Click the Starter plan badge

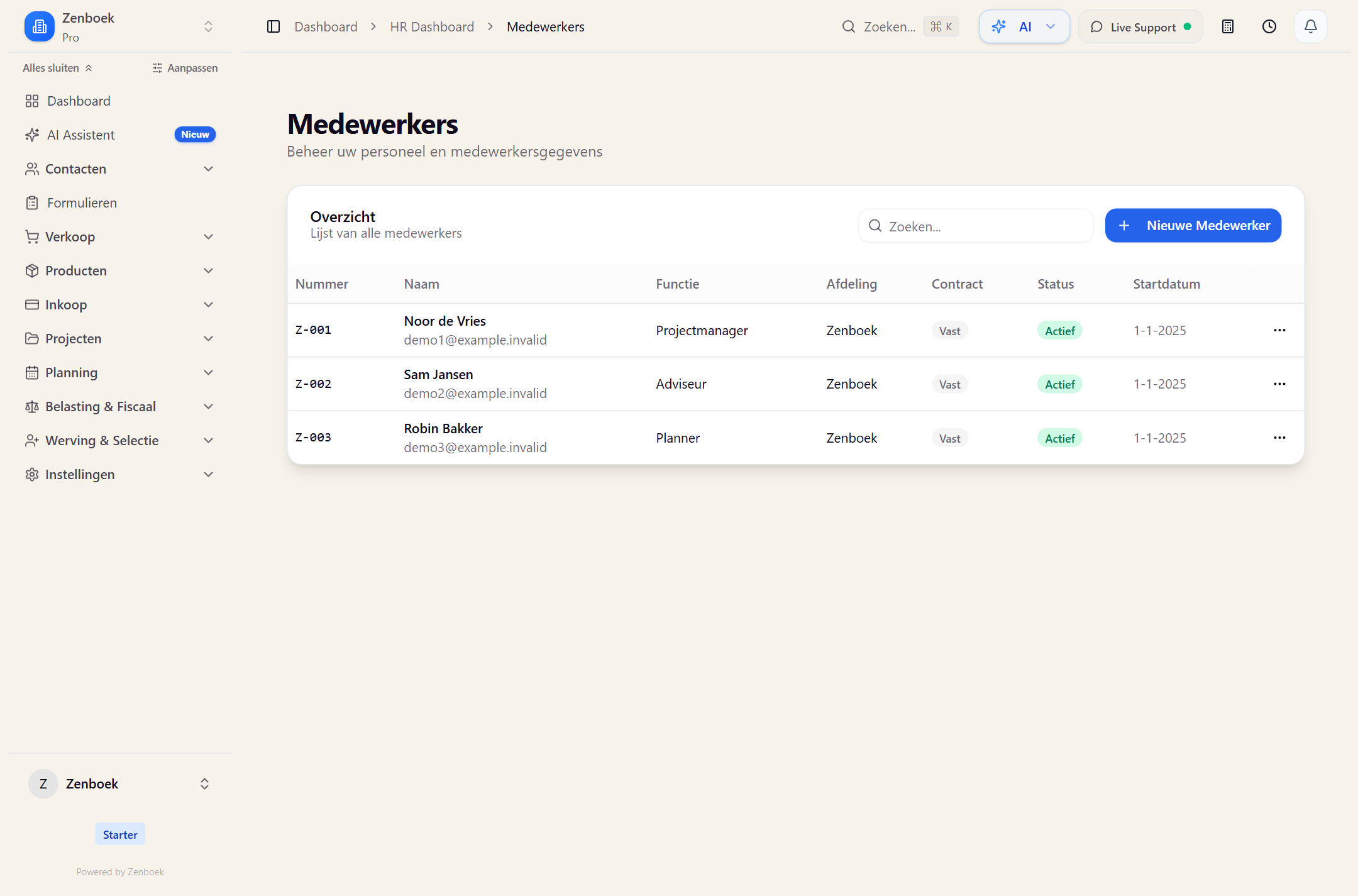click(x=120, y=834)
